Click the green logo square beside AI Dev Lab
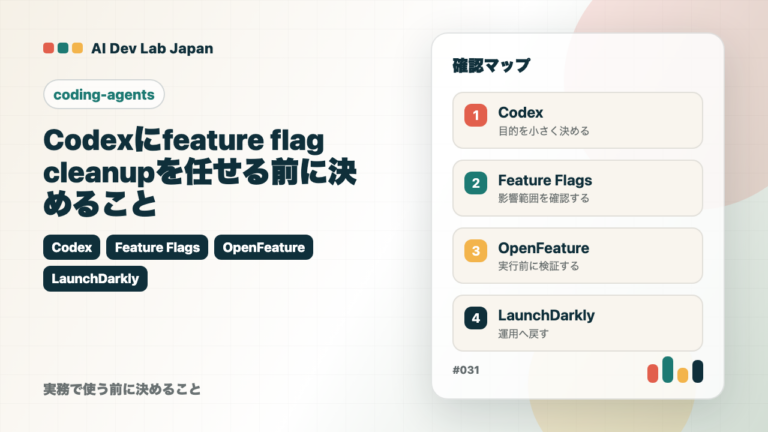Screen dimensions: 768x432 pyautogui.click(x=63, y=48)
